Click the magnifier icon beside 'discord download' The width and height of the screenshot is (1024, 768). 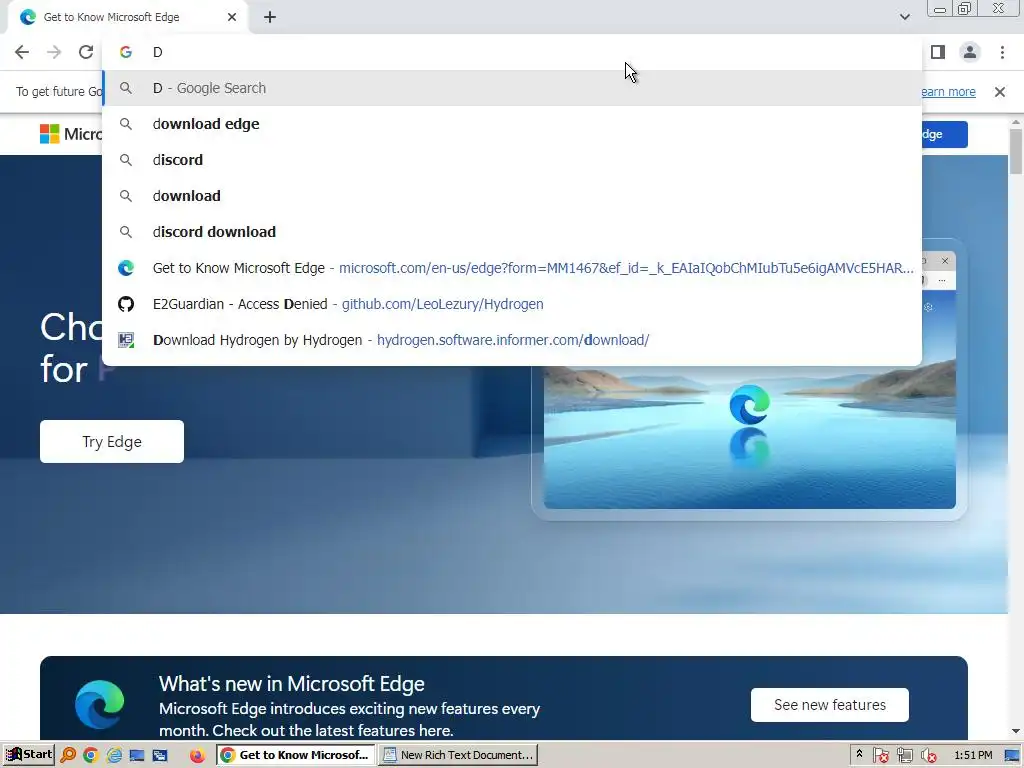pos(126,232)
